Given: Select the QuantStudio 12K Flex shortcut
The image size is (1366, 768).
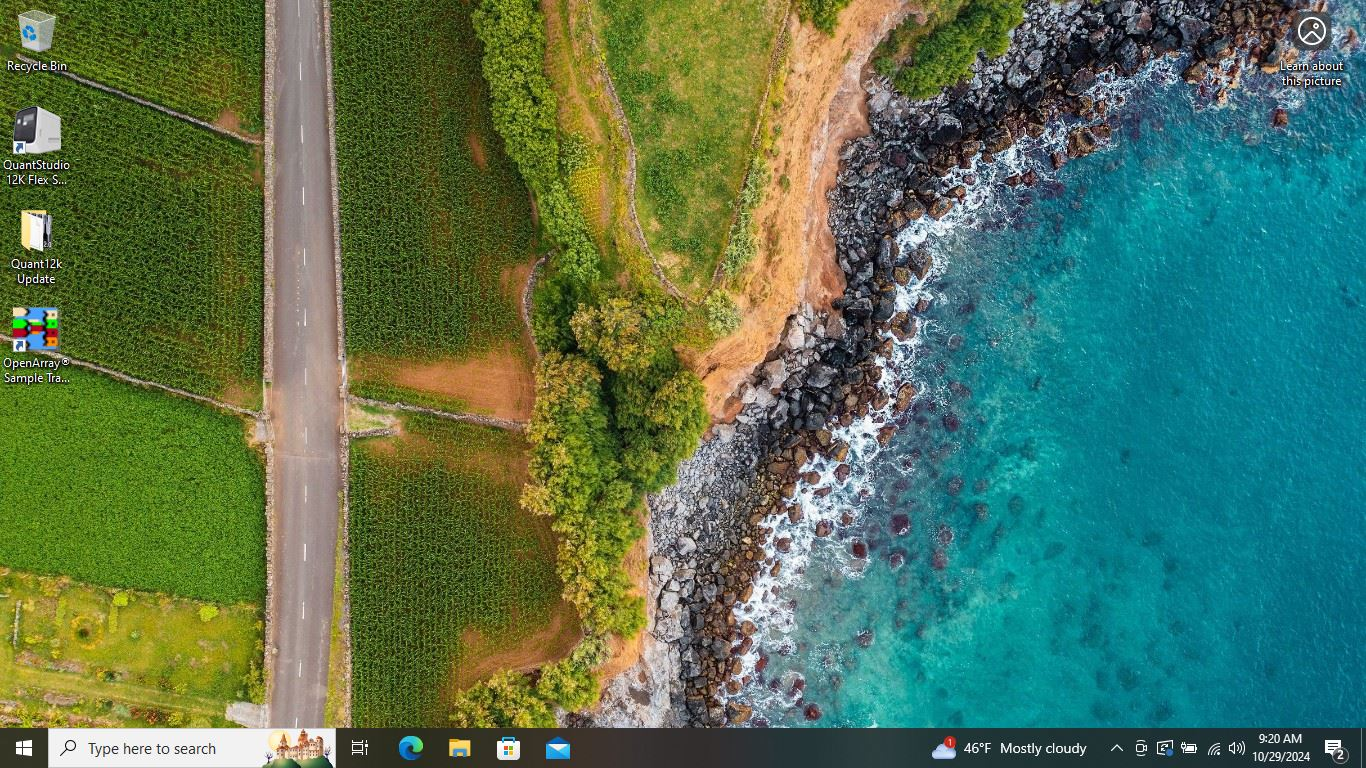Looking at the screenshot, I should 37,146.
